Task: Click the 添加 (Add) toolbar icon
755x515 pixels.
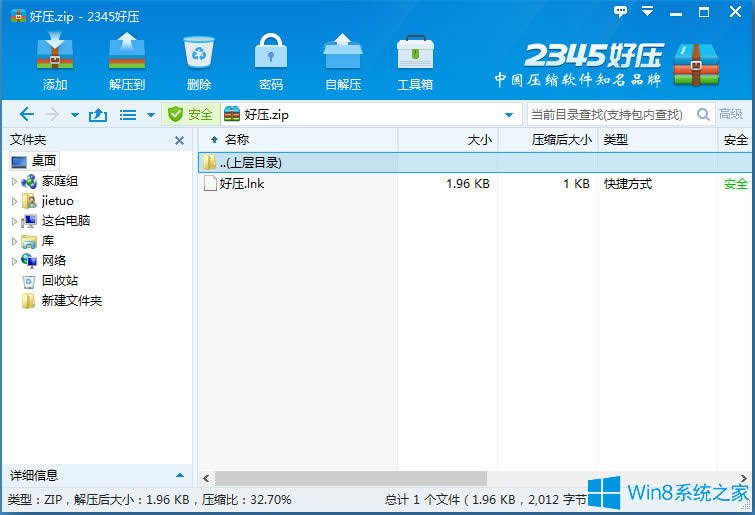Action: (55, 59)
